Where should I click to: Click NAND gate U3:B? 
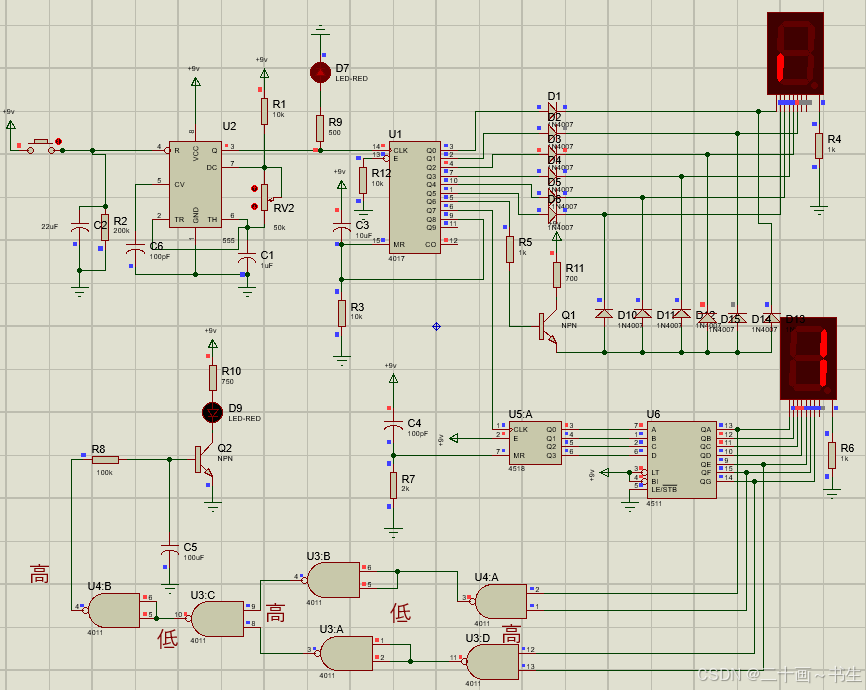[x=333, y=578]
